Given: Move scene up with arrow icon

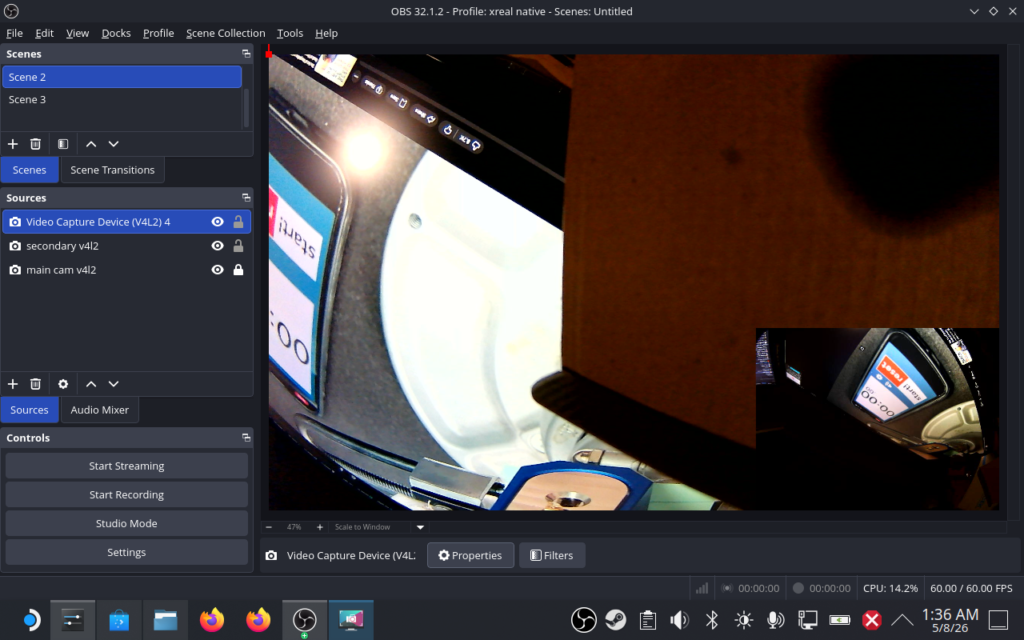Looking at the screenshot, I should (91, 144).
